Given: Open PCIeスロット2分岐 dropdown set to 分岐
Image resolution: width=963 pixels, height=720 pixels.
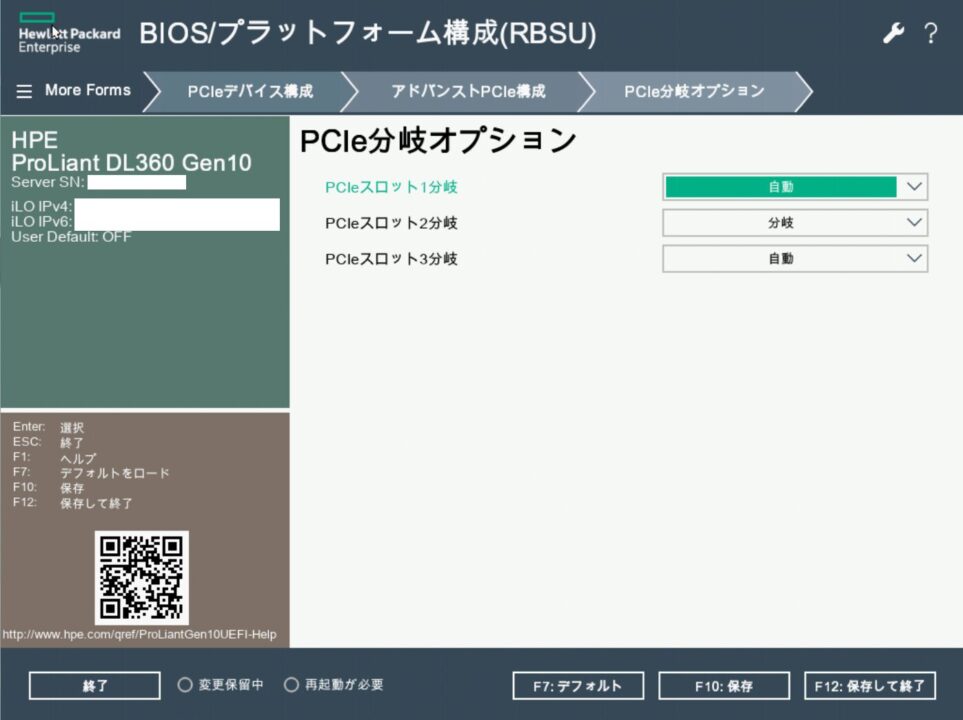Looking at the screenshot, I should (x=795, y=223).
